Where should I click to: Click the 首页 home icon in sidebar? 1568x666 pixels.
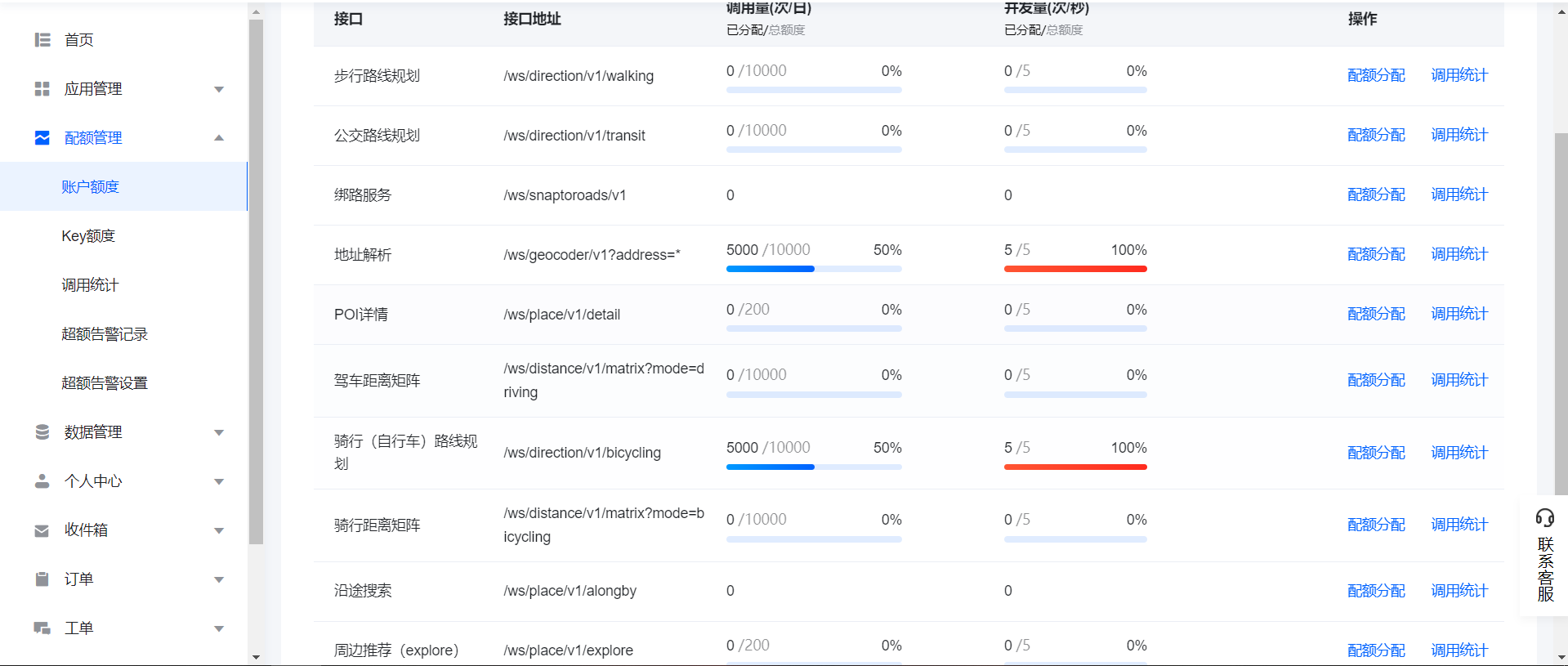(42, 40)
